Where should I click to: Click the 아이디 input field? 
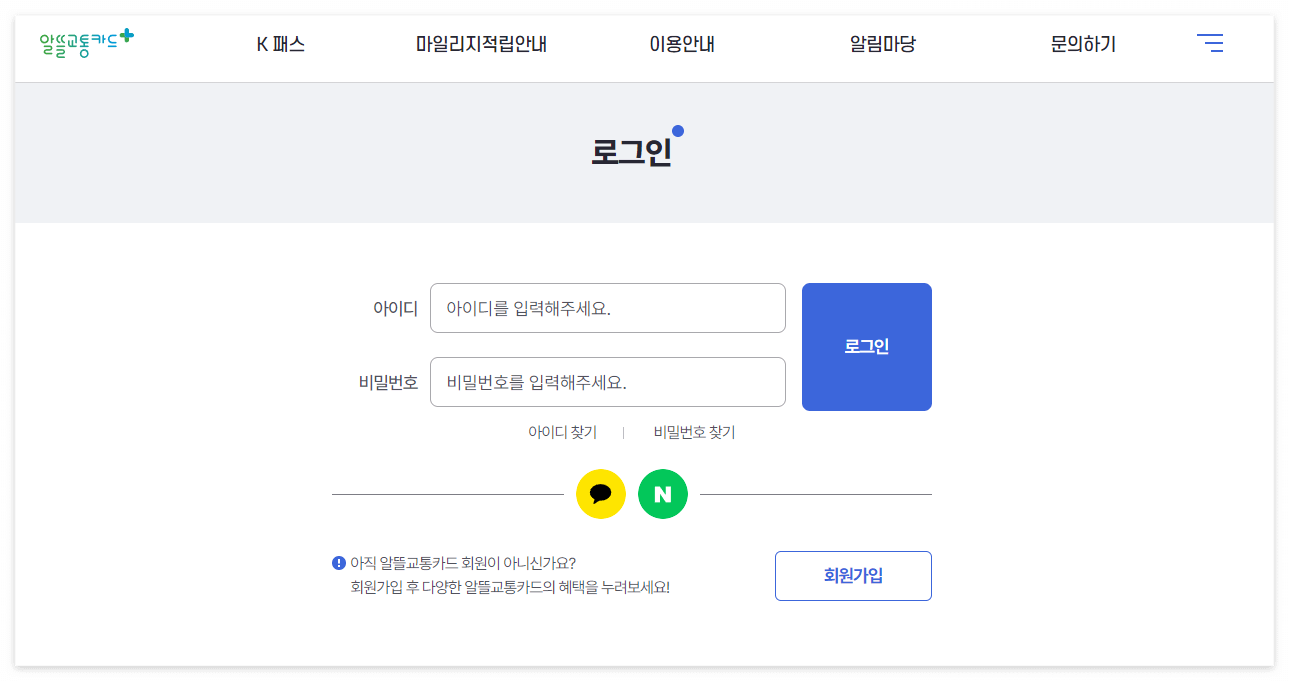[x=607, y=308]
